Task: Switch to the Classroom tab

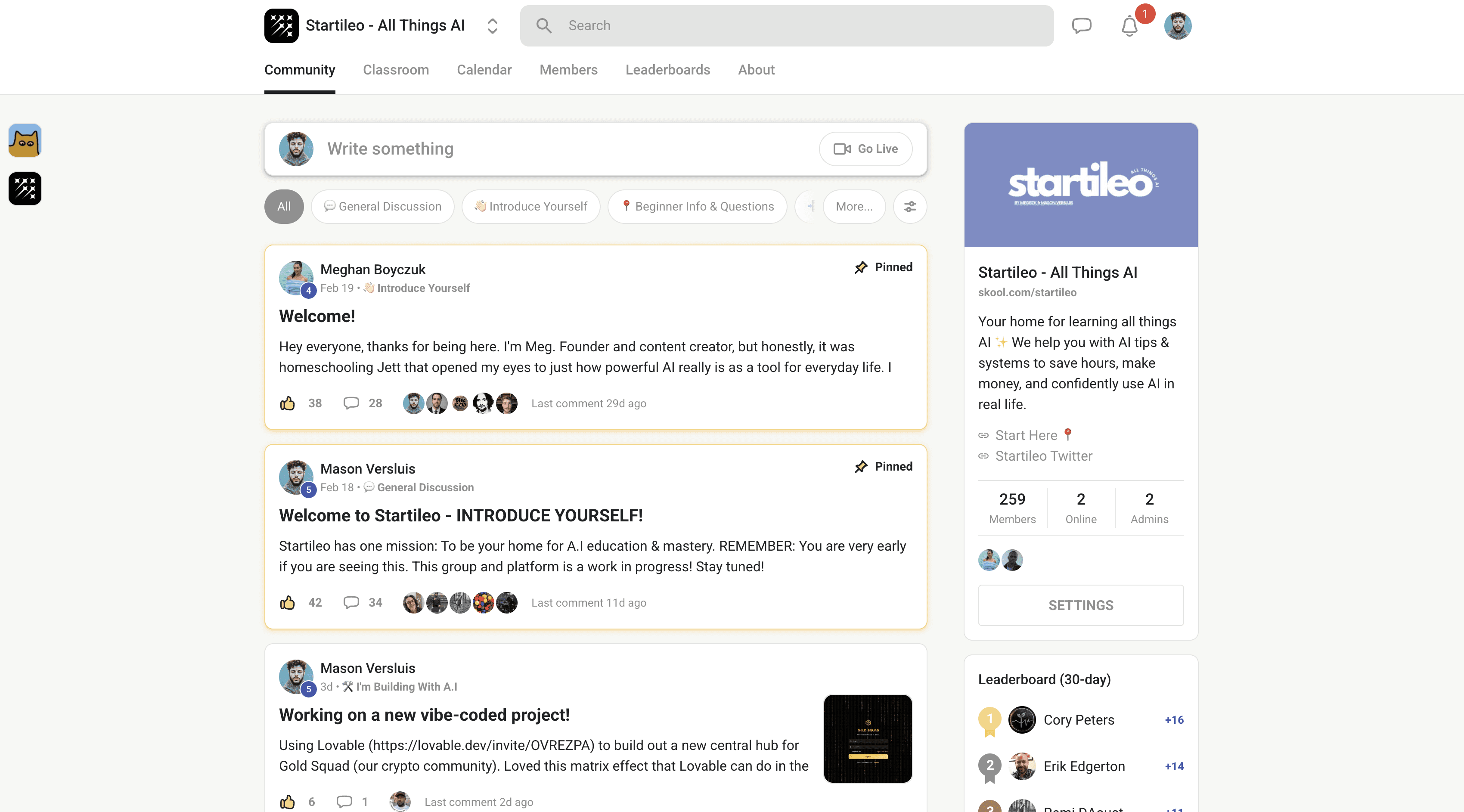Action: [396, 70]
